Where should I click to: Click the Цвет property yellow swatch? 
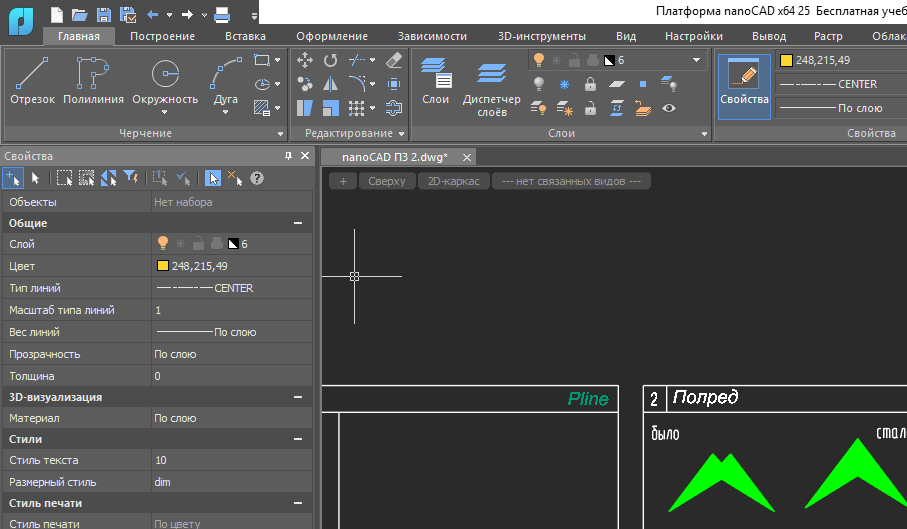163,266
